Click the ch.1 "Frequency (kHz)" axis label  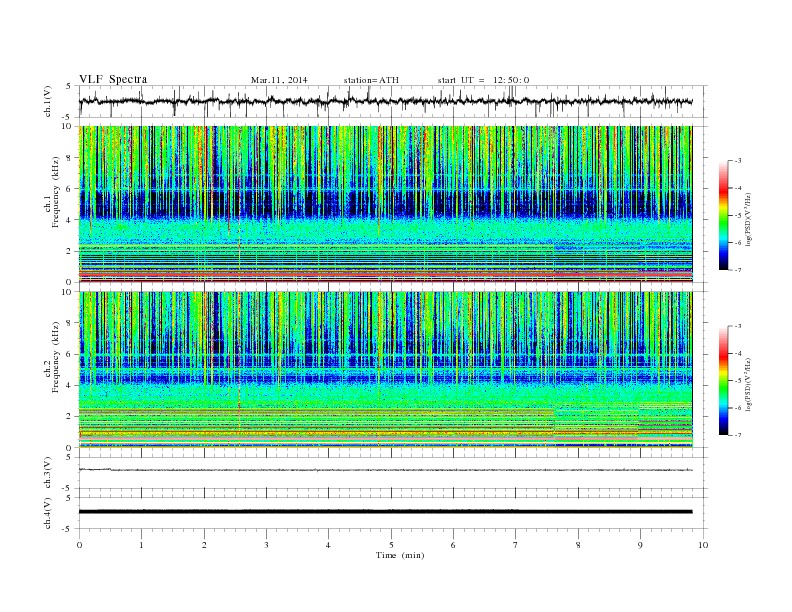click(56, 192)
